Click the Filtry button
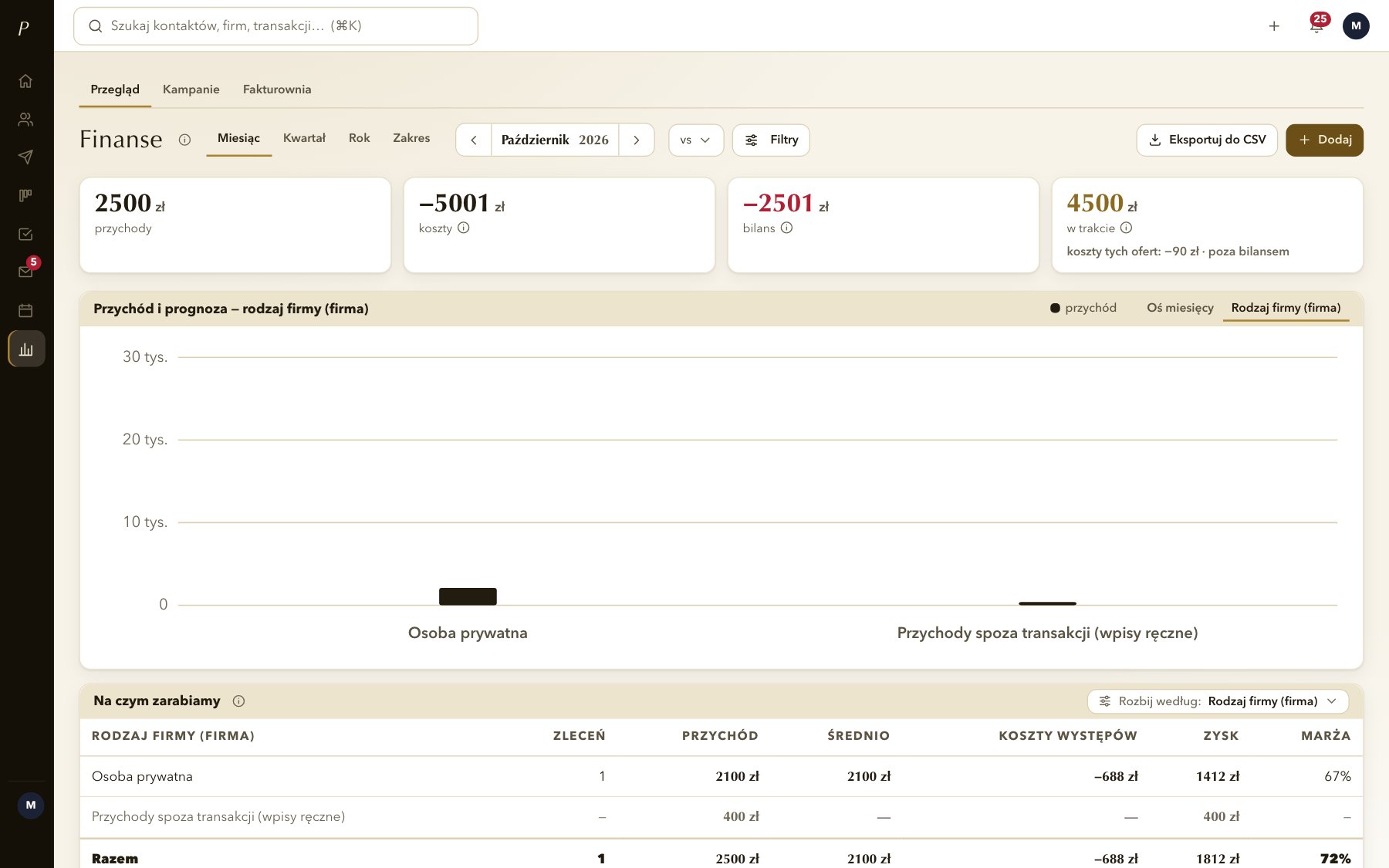Image resolution: width=1389 pixels, height=868 pixels. point(771,140)
